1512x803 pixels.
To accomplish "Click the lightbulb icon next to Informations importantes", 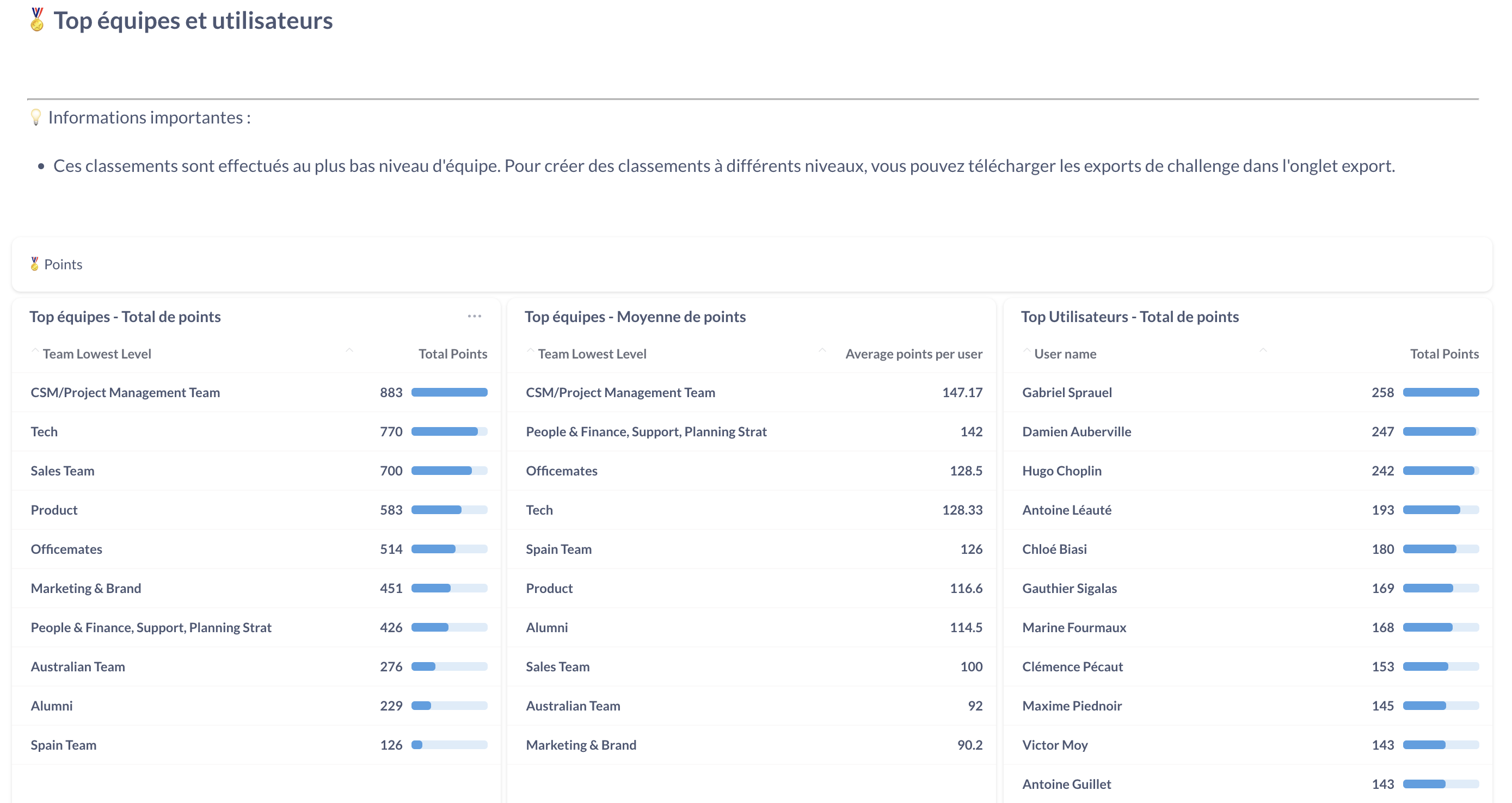I will pos(36,118).
